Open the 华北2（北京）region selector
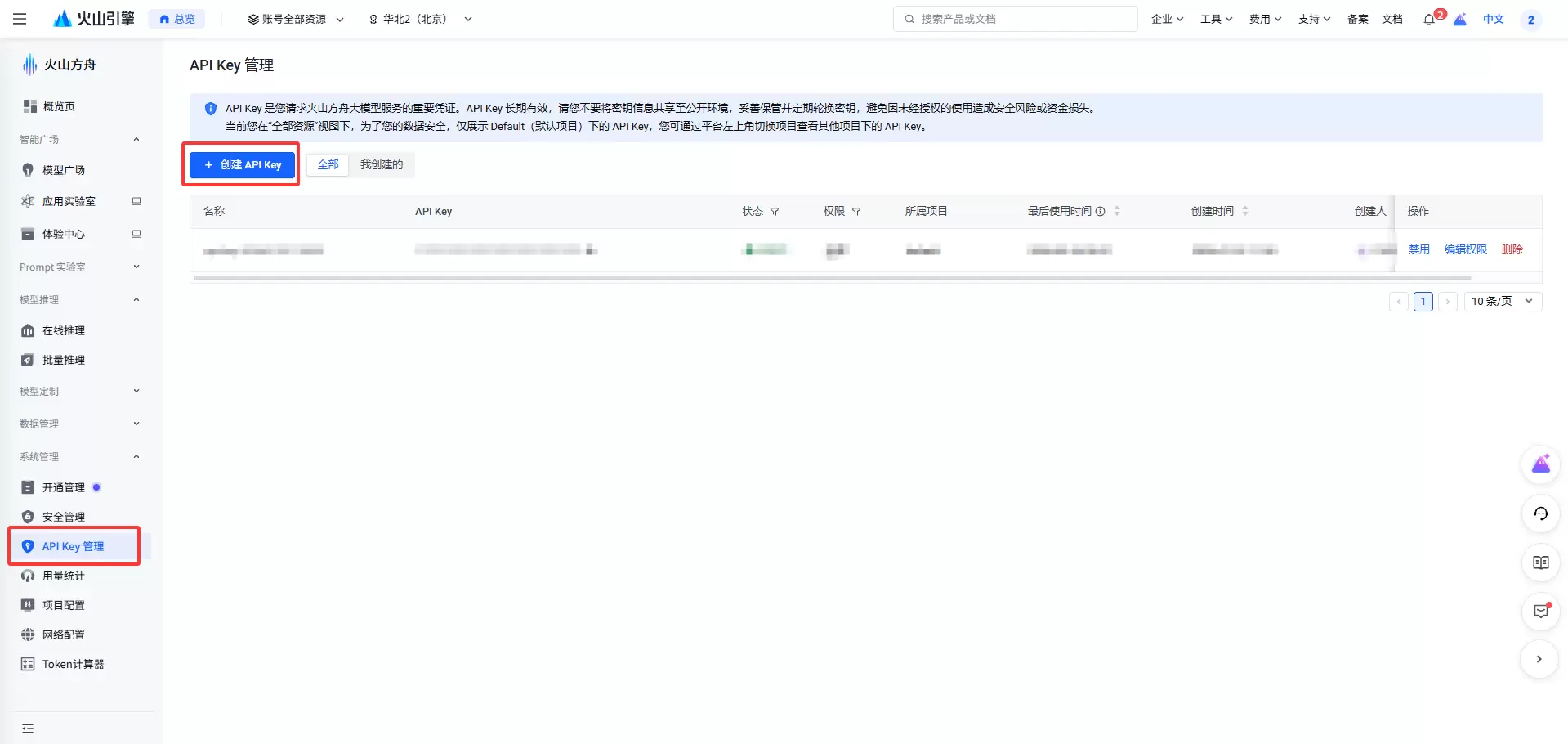The width and height of the screenshot is (1568, 744). [x=419, y=18]
